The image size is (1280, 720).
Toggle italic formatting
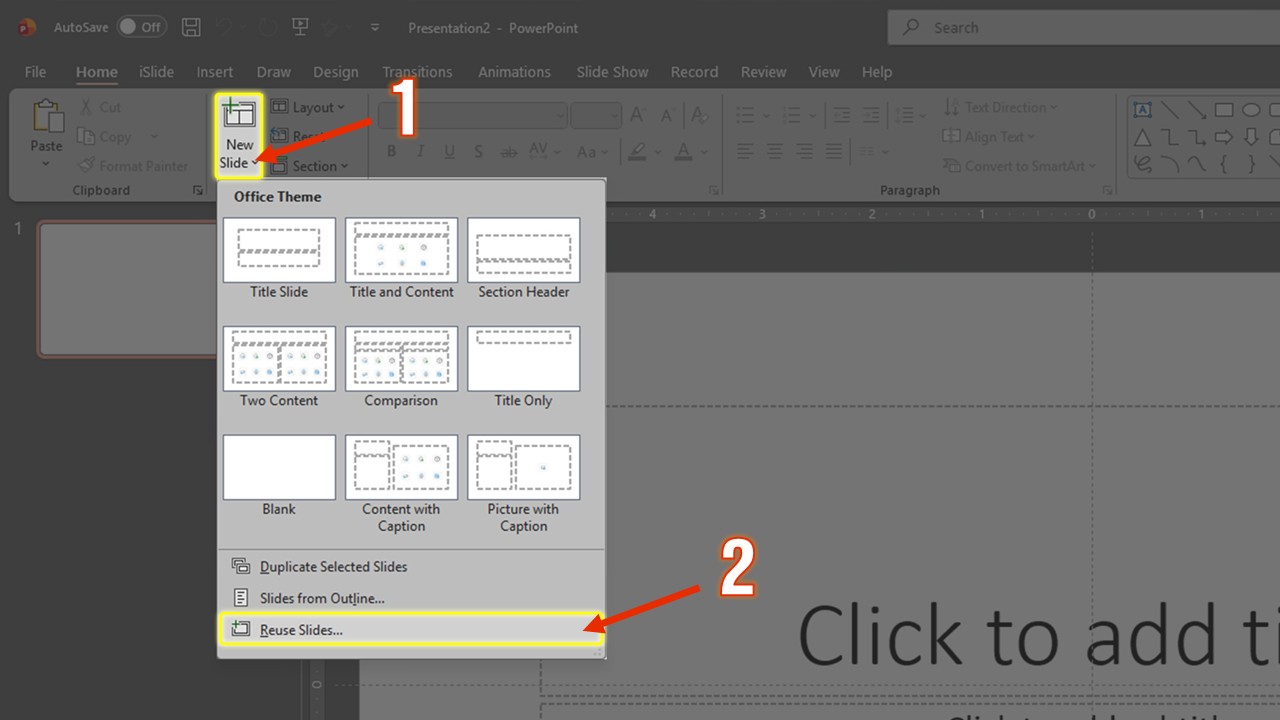click(421, 151)
